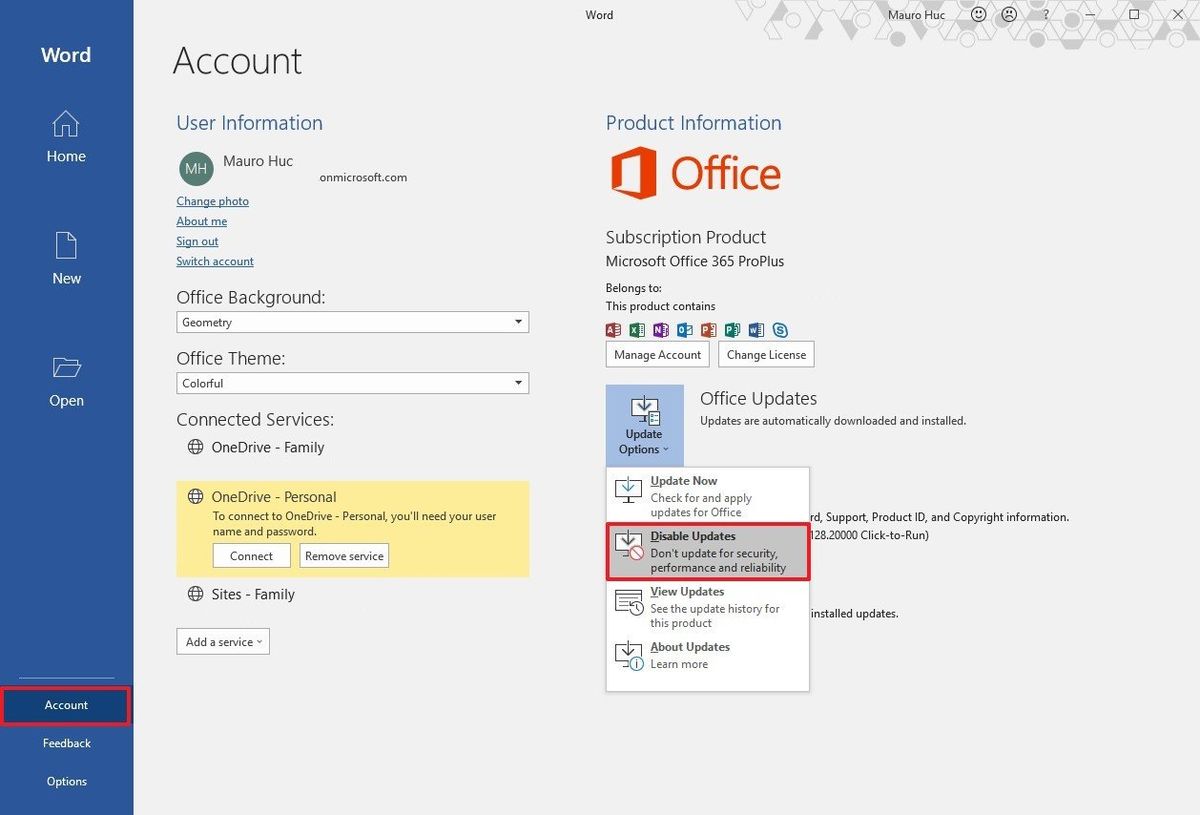Expand the 'Add a service' menu

pos(222,641)
